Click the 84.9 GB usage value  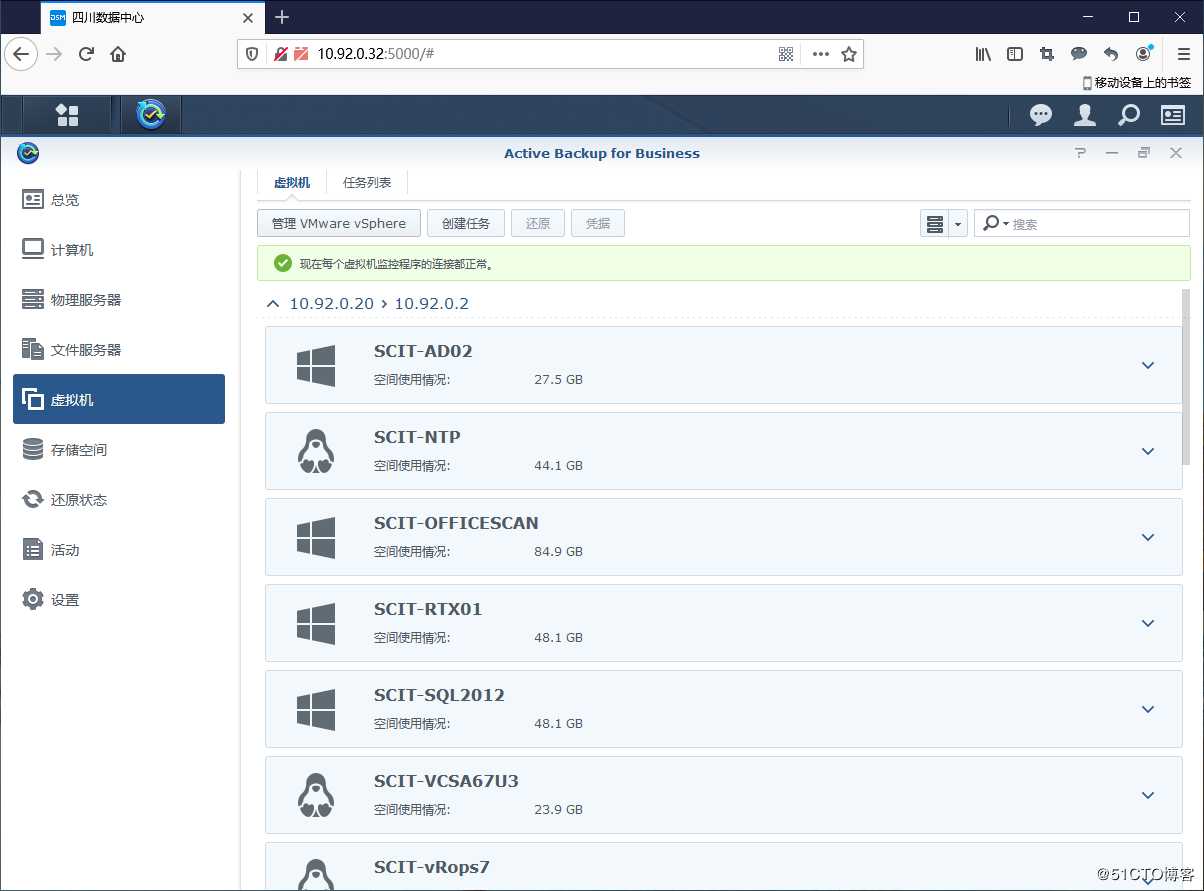[x=558, y=551]
